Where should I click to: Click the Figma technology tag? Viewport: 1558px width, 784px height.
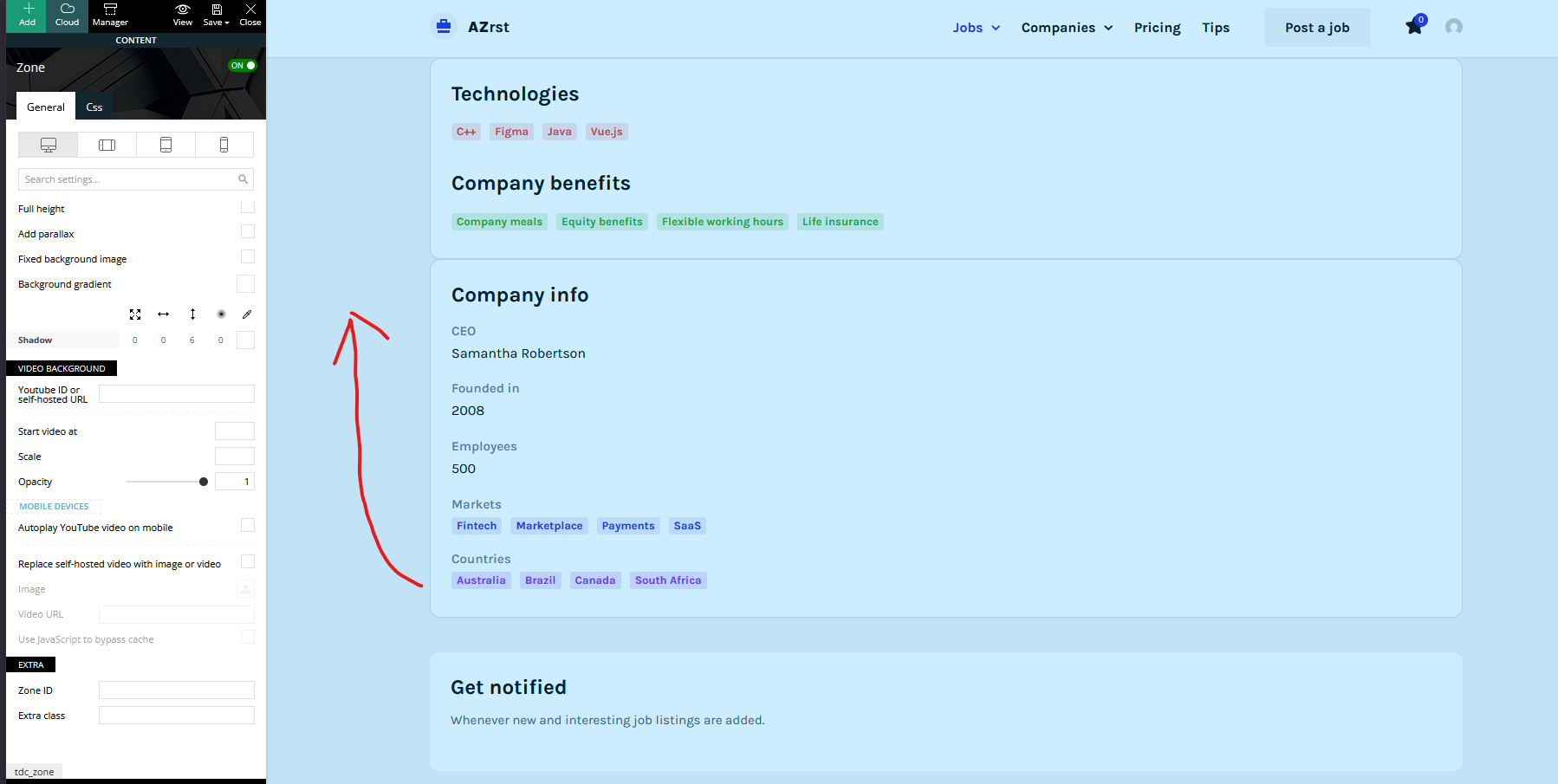click(x=511, y=132)
